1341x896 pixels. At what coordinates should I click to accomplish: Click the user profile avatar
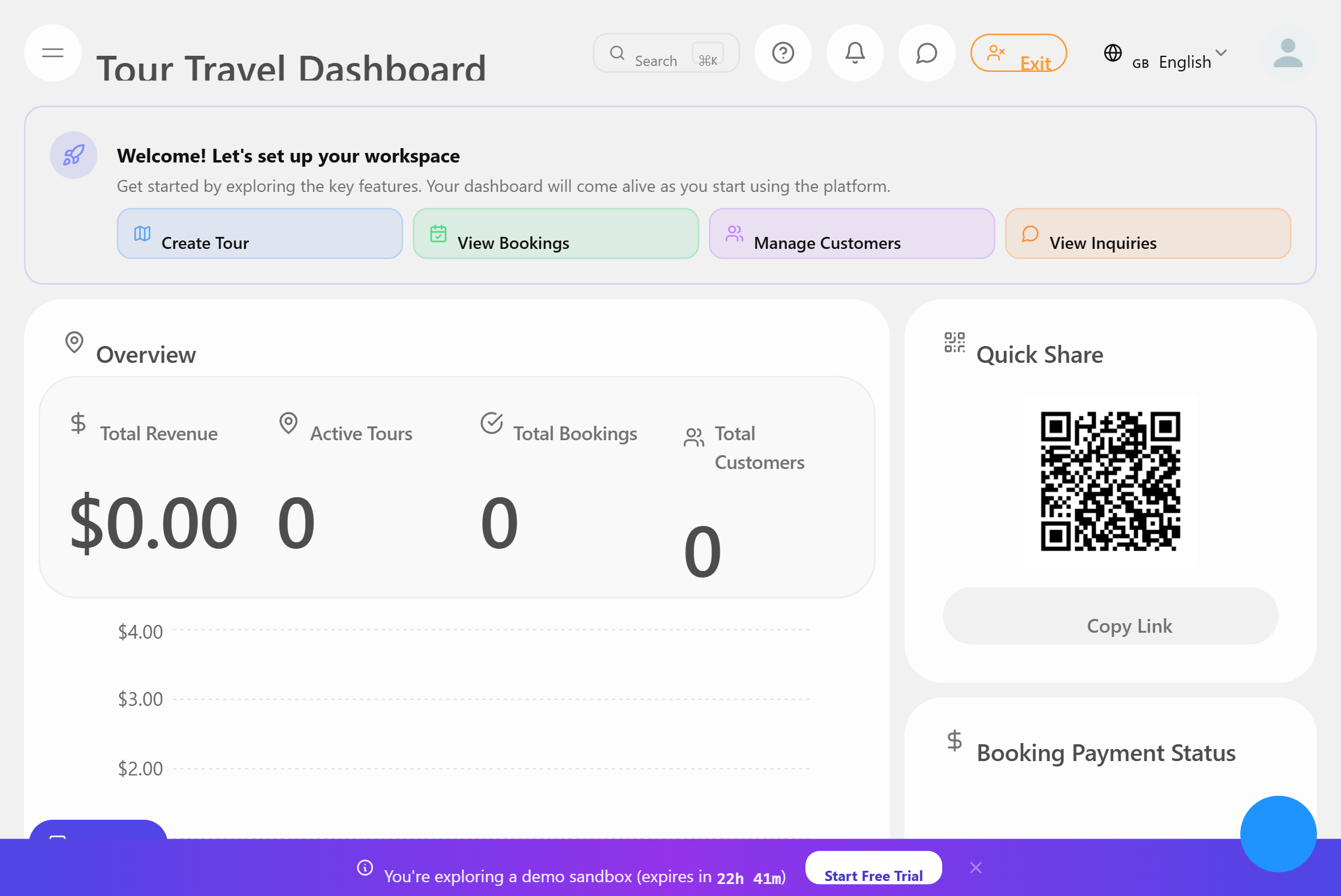point(1288,53)
